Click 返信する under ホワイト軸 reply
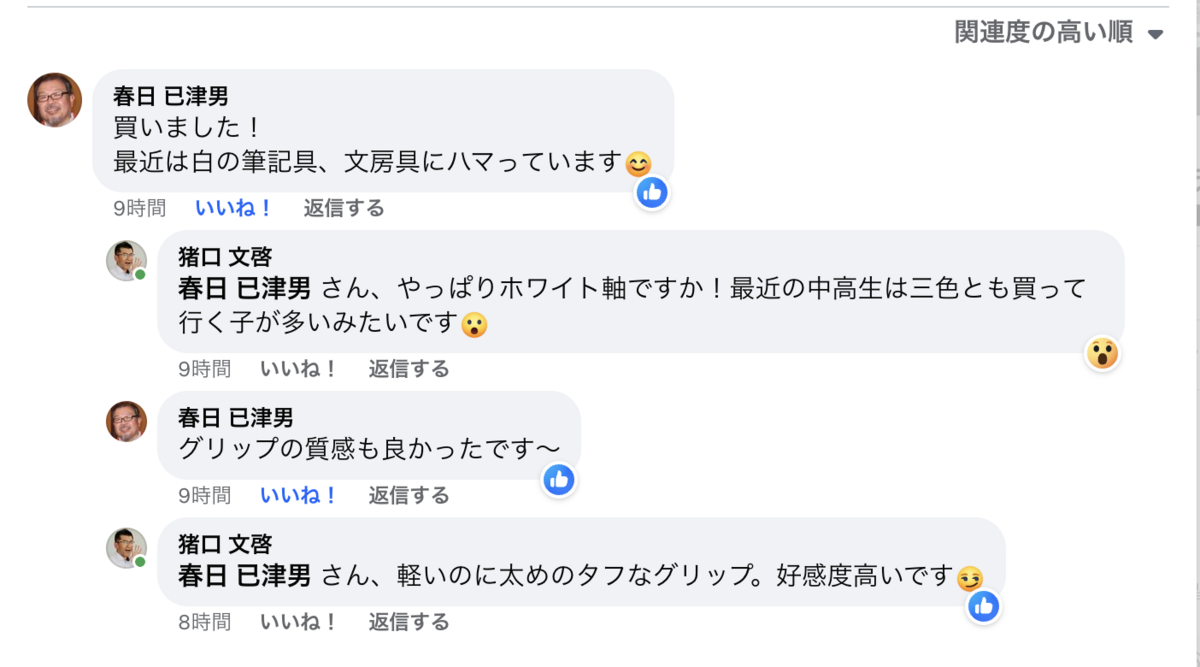 point(409,369)
